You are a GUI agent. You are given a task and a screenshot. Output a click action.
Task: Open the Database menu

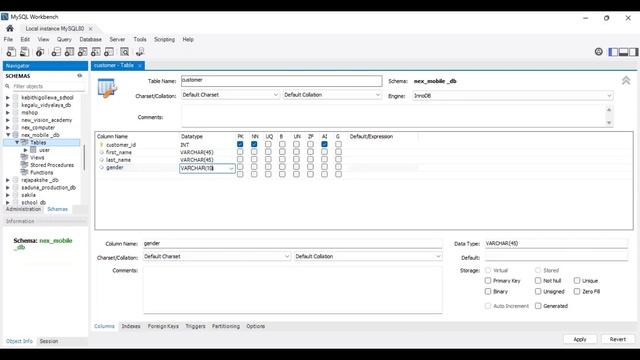90,39
